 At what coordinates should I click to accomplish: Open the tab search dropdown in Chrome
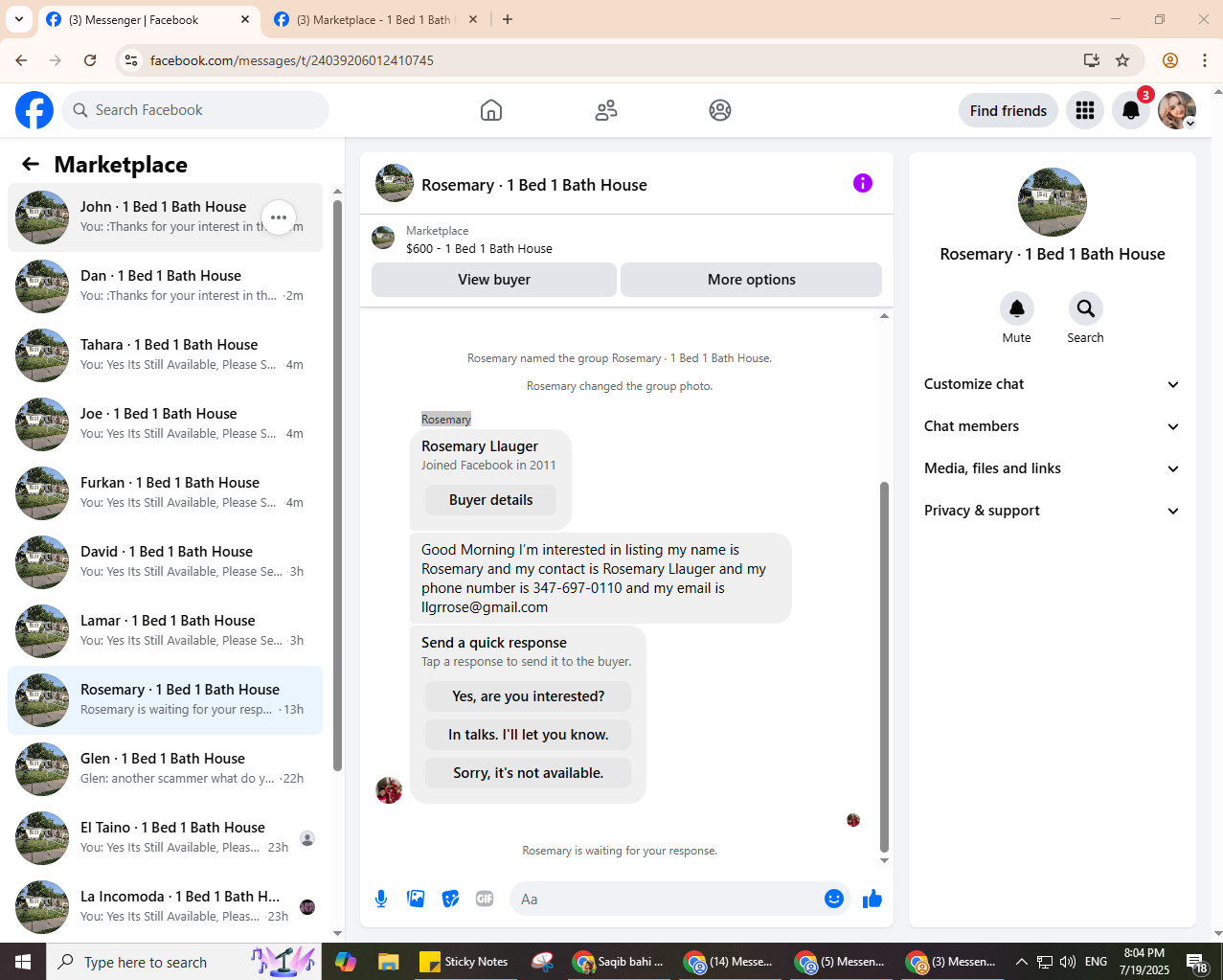point(19,19)
